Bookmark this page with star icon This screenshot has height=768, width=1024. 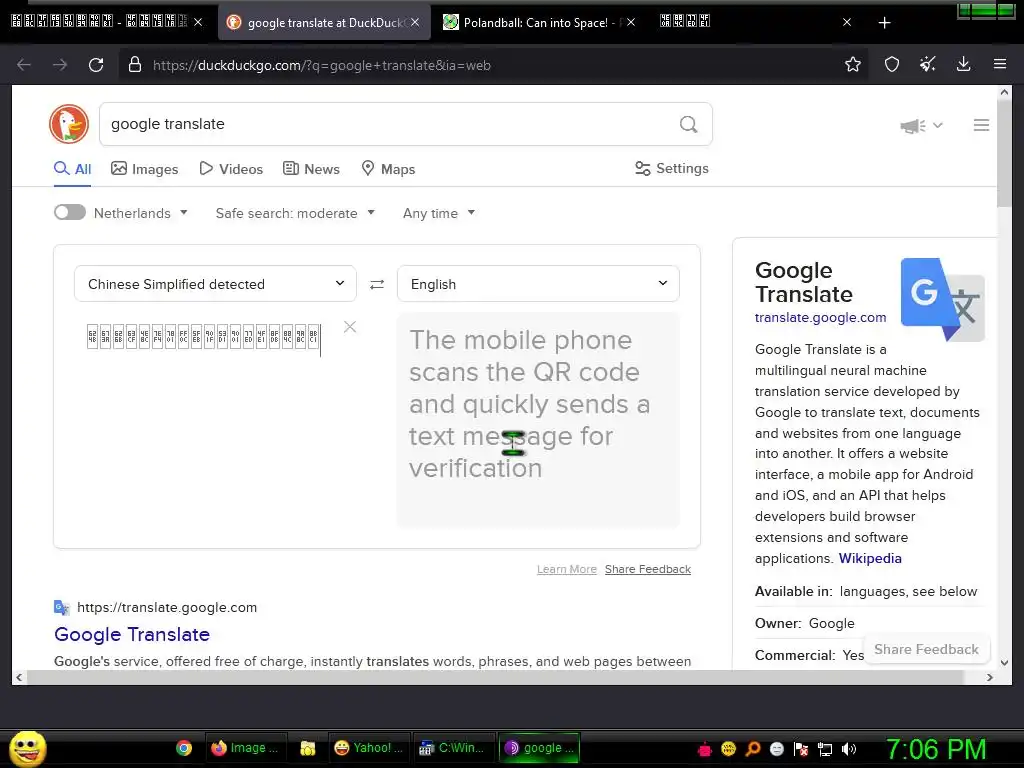[852, 64]
